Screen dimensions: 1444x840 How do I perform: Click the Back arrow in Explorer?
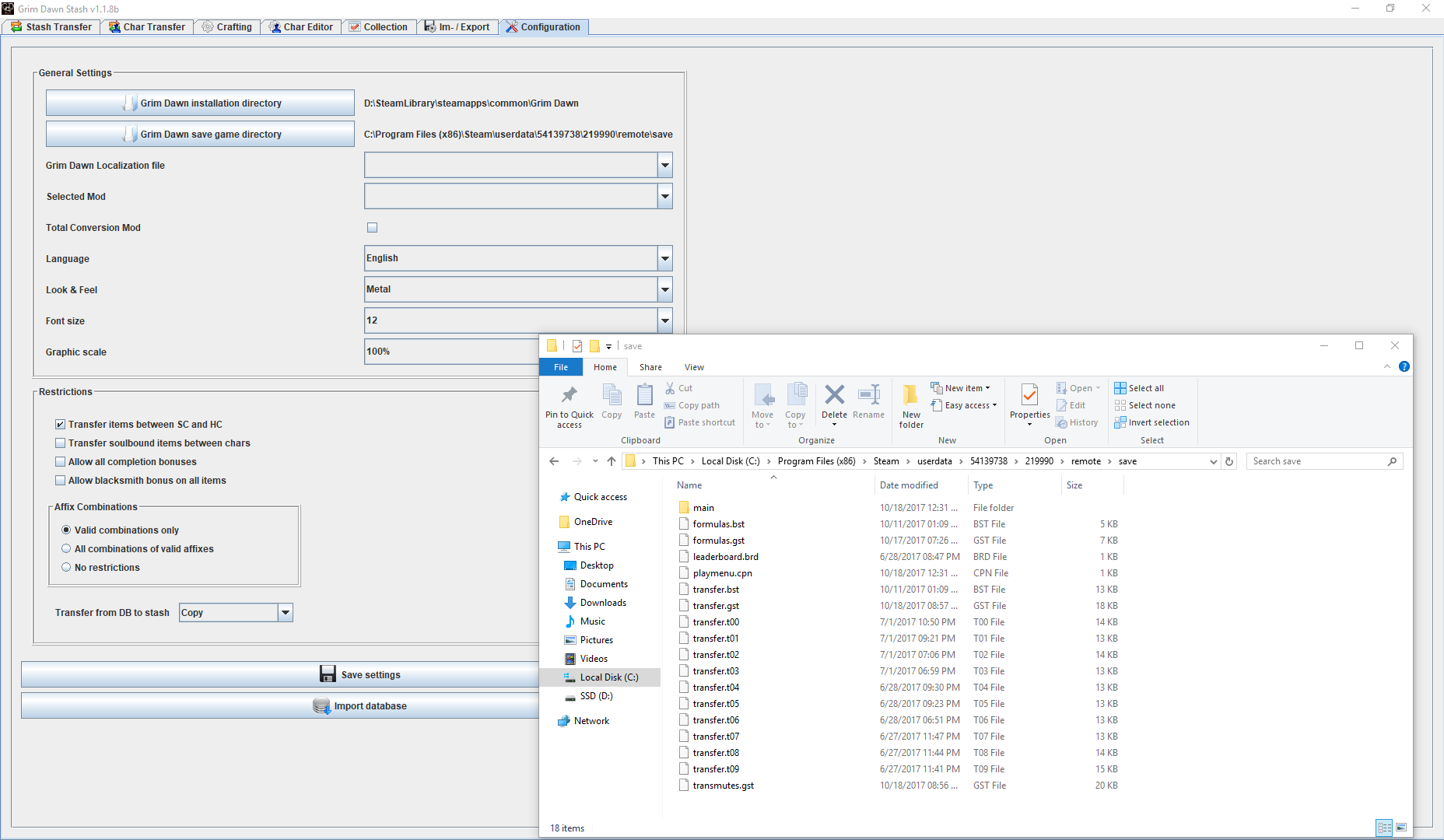pos(554,461)
